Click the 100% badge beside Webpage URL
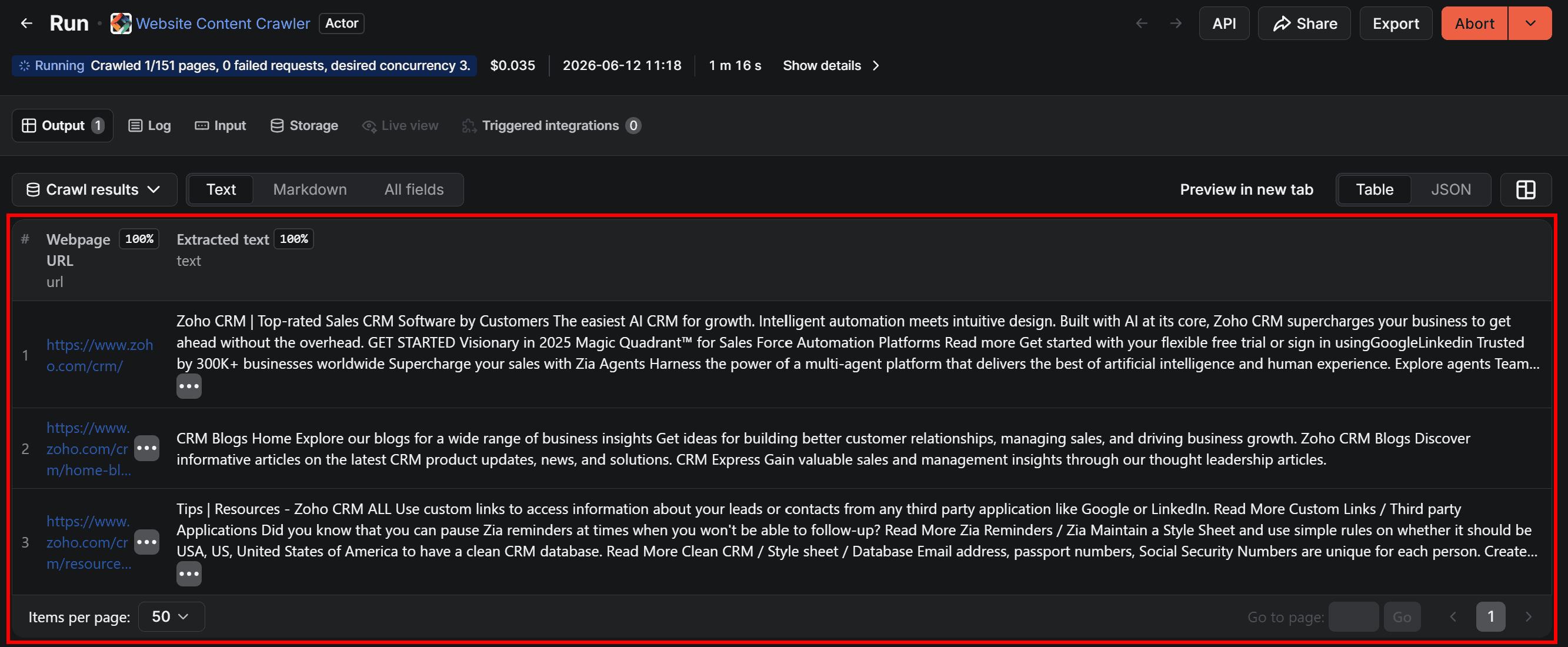The width and height of the screenshot is (1568, 647). tap(139, 239)
